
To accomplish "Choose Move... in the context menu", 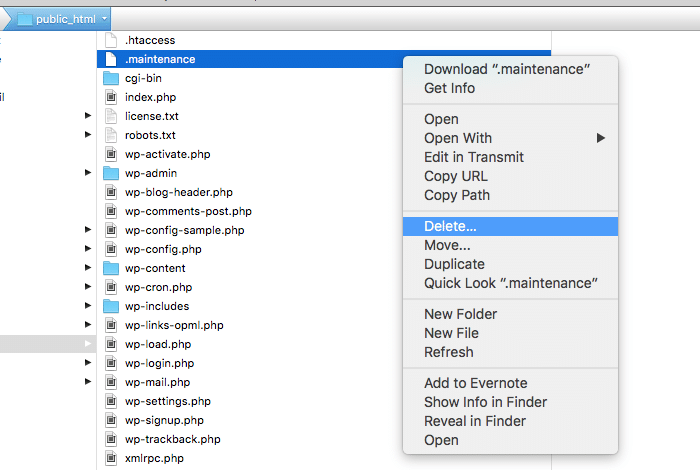I will (x=510, y=245).
